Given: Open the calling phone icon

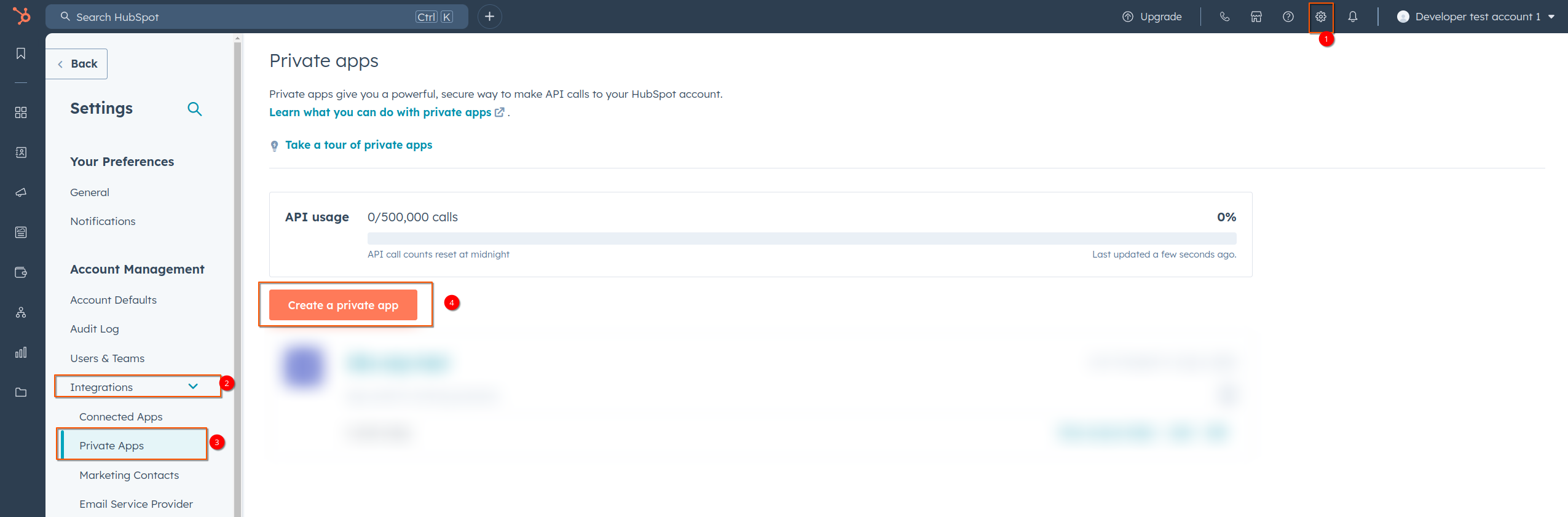Looking at the screenshot, I should pos(1224,17).
